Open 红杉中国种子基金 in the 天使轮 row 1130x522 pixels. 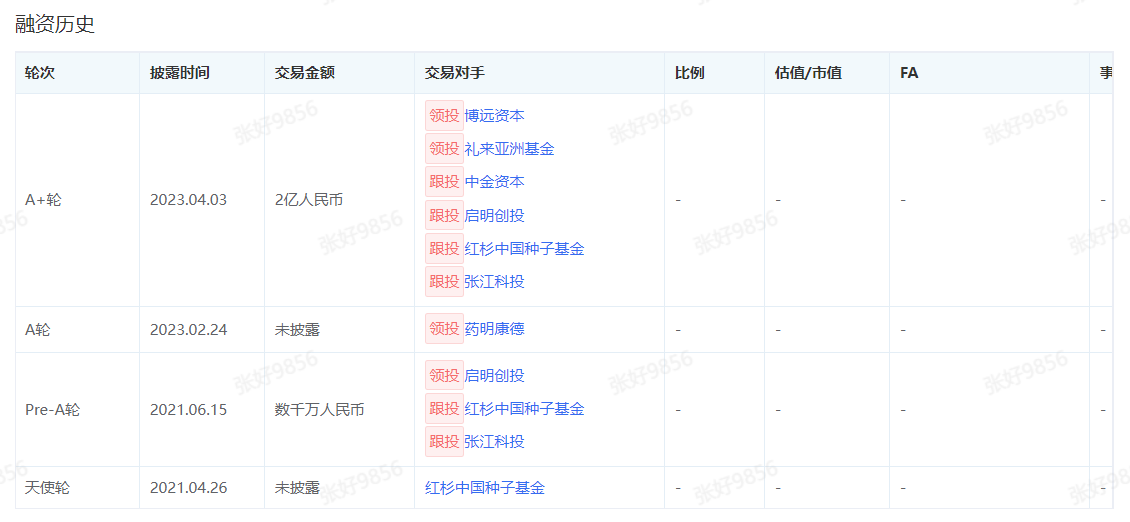pyautogui.click(x=485, y=488)
